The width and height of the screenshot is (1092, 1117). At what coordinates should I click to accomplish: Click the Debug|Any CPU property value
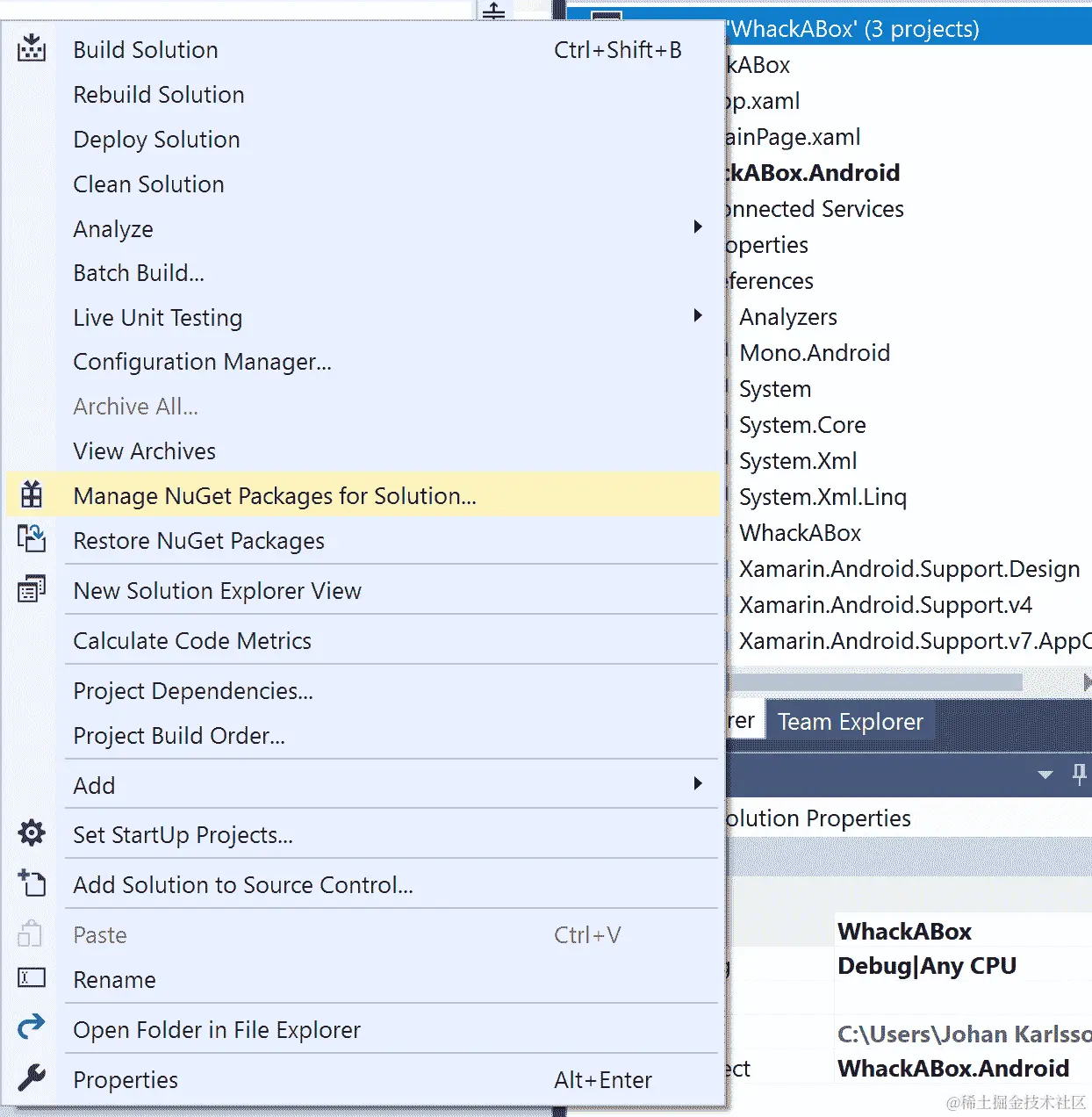click(x=927, y=966)
